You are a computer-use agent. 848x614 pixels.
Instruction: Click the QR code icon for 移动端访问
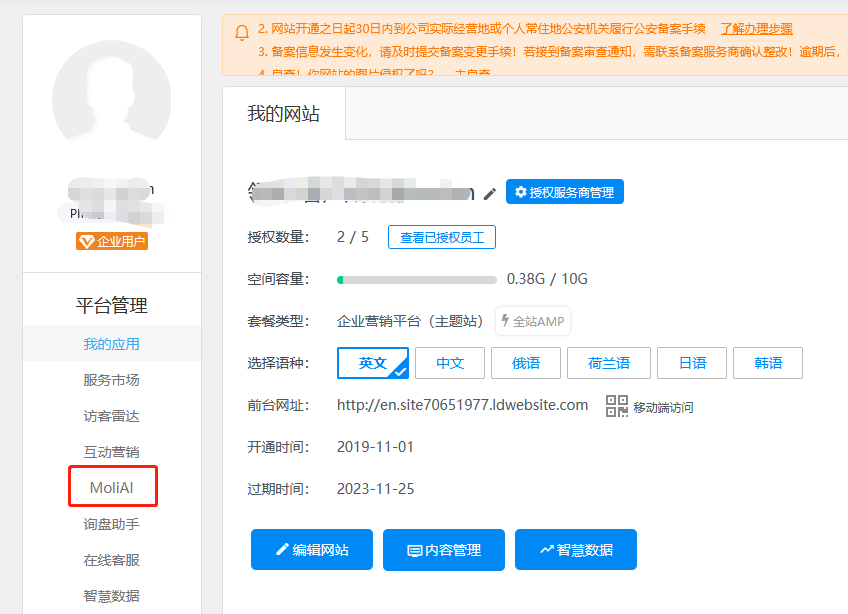pos(617,405)
